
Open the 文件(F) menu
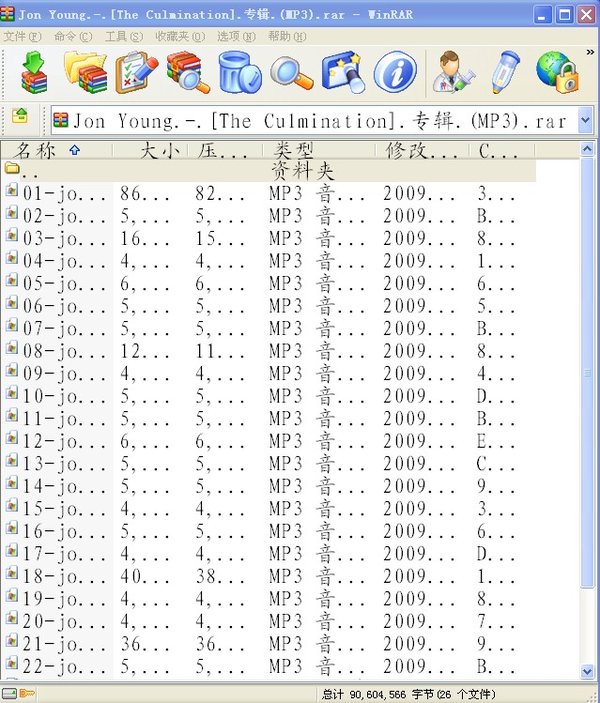(22, 36)
